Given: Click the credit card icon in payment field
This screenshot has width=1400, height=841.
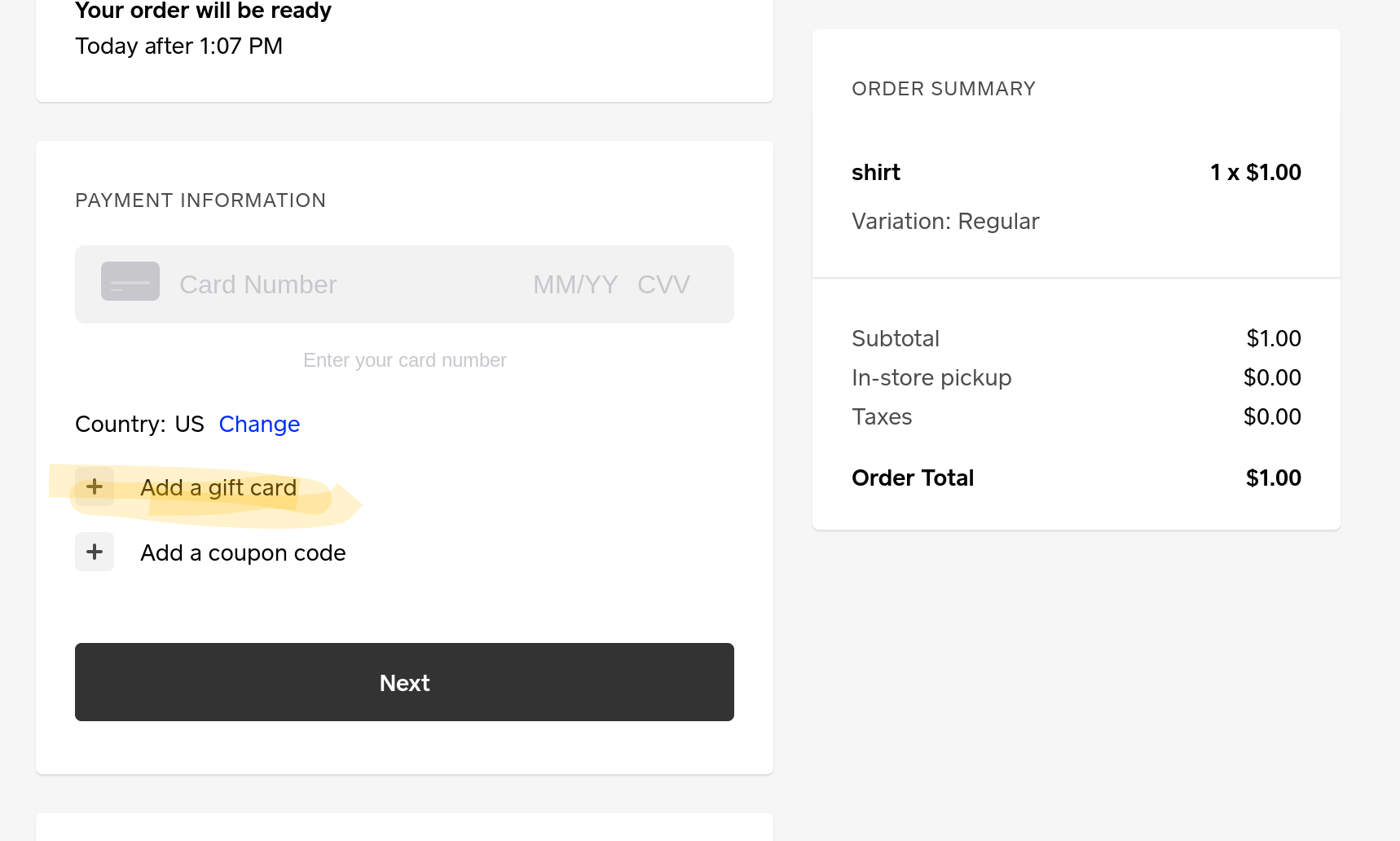Looking at the screenshot, I should tap(130, 282).
